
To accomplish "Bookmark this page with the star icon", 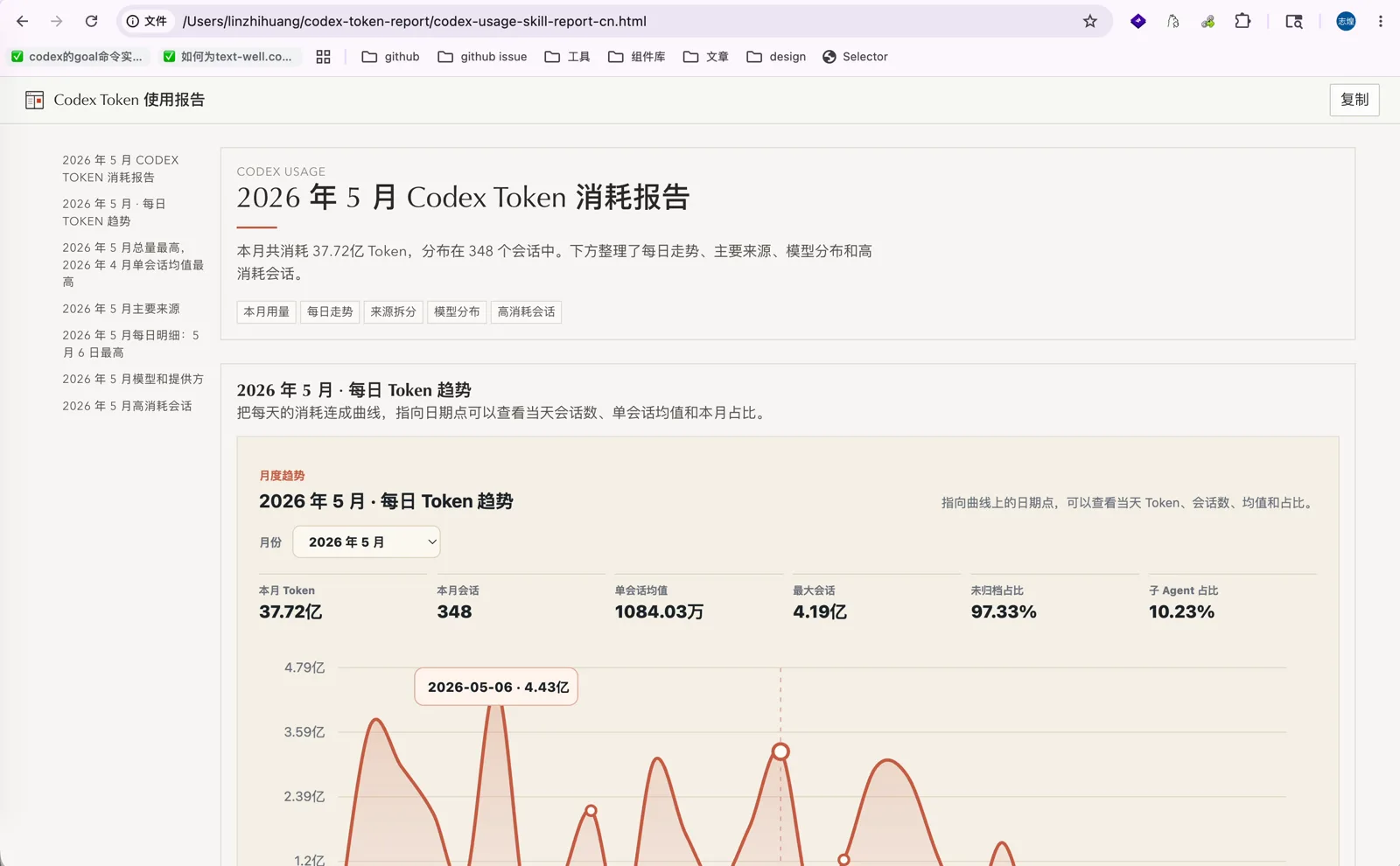I will point(1089,21).
